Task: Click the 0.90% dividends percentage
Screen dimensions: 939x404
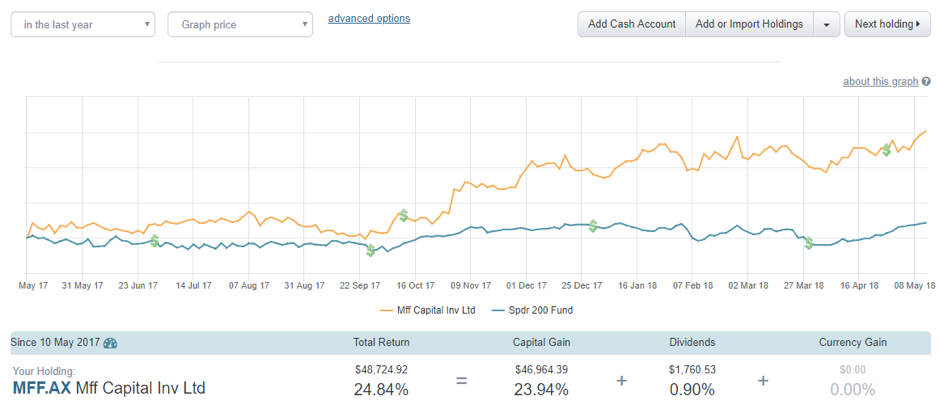Action: pos(692,390)
